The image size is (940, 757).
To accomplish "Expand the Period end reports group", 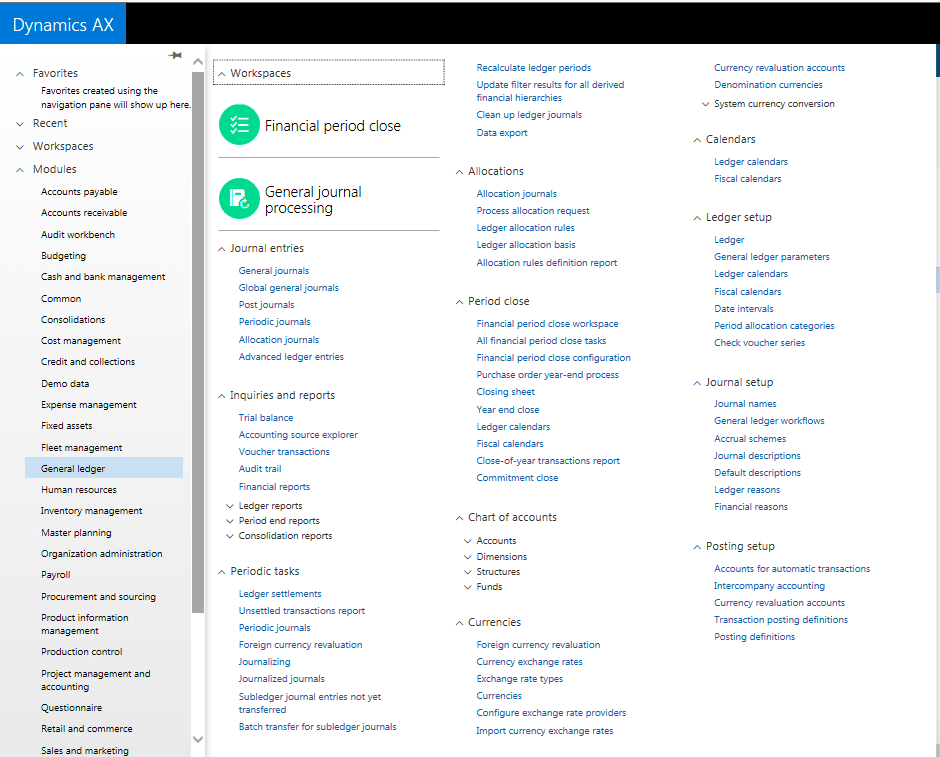I will [x=230, y=521].
